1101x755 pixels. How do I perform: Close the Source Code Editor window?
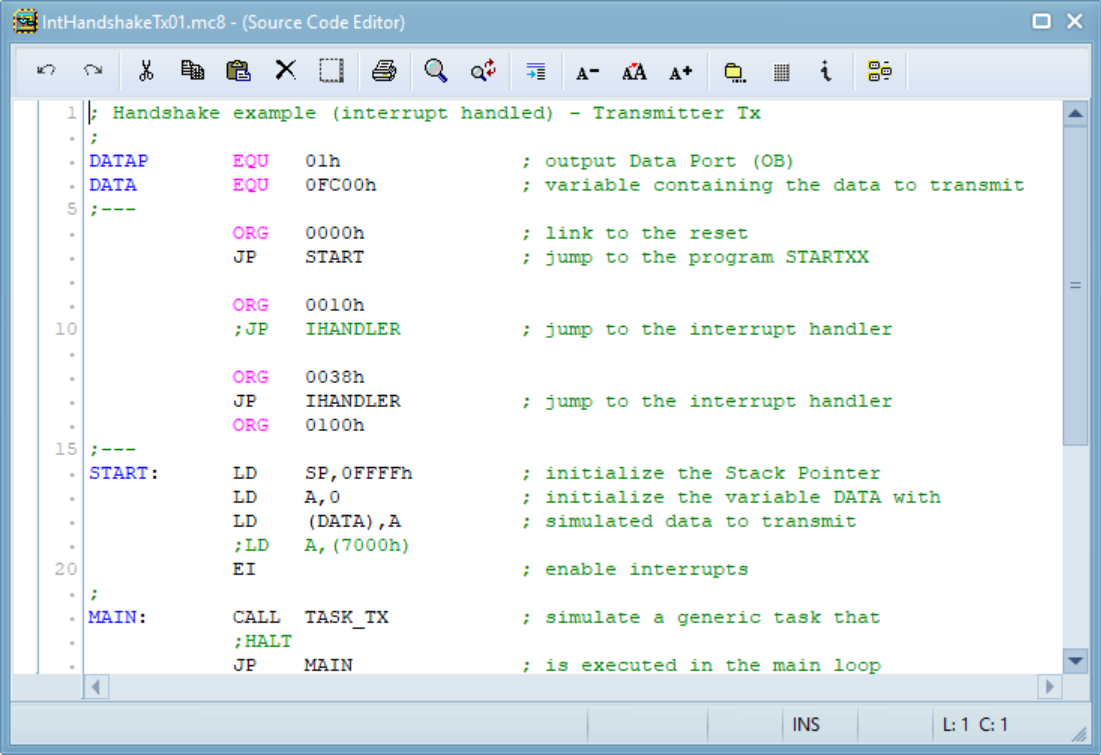(1075, 21)
